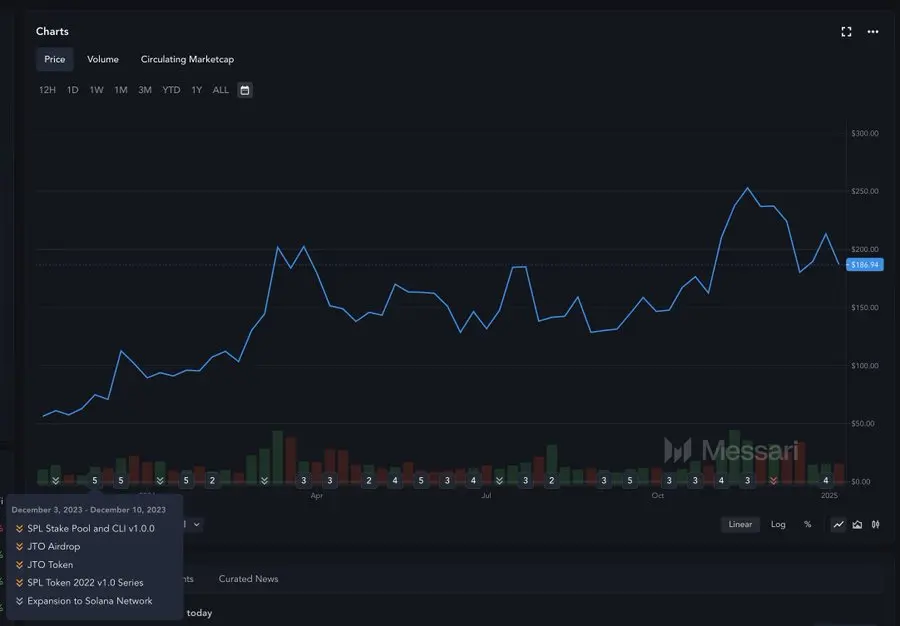900x626 pixels.
Task: Select the line chart style icon
Action: point(838,524)
